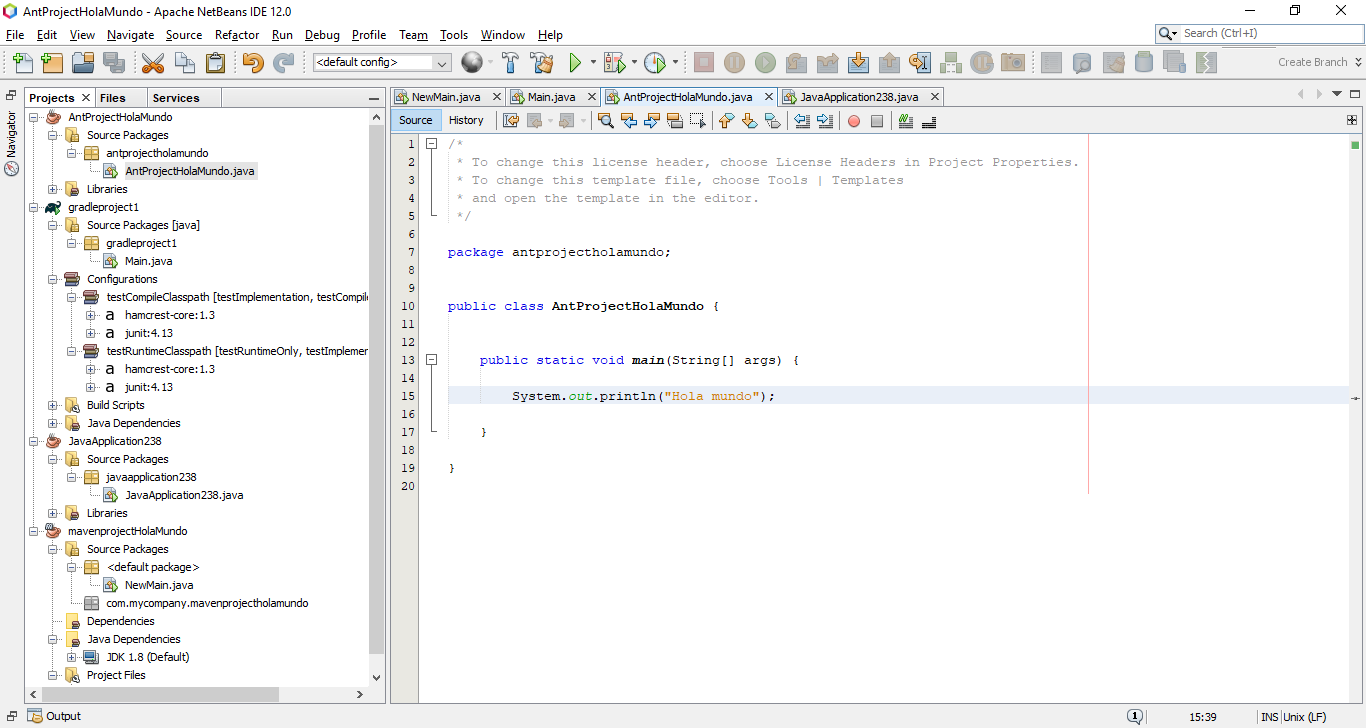Image resolution: width=1366 pixels, height=728 pixels.
Task: Toggle a bookmark in the editor toolbar
Action: tap(771, 121)
